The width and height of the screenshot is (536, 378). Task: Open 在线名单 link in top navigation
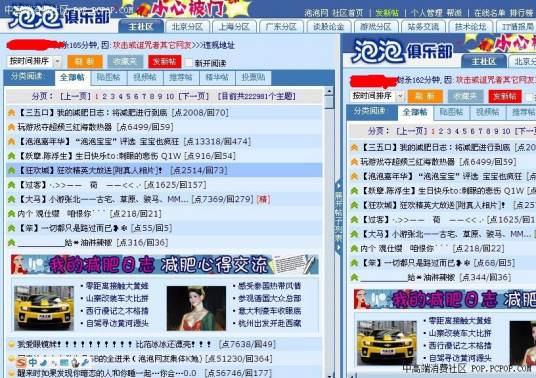[489, 13]
